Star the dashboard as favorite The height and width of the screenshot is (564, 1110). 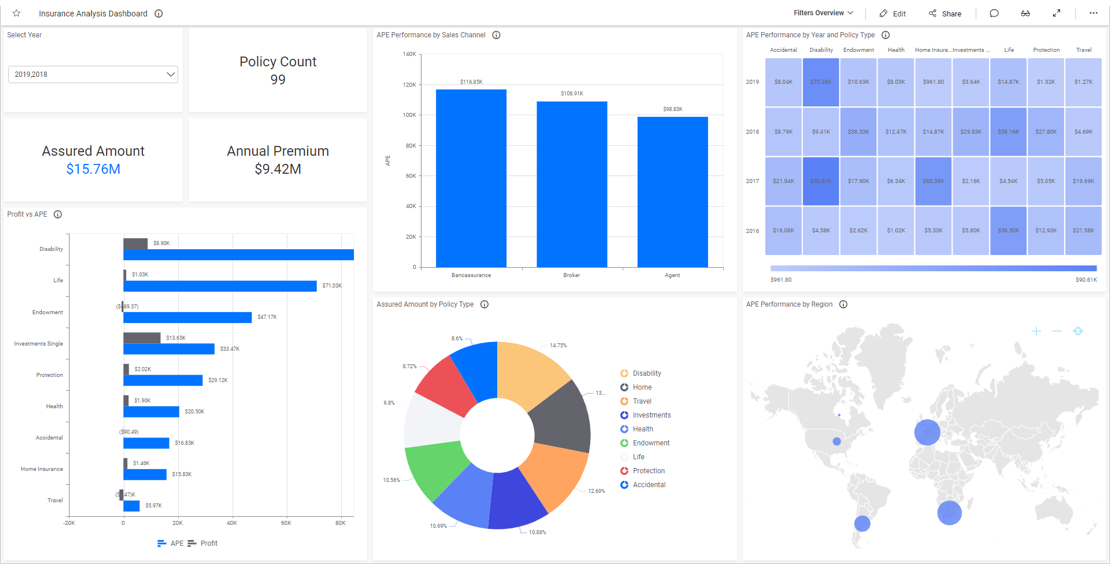(16, 14)
